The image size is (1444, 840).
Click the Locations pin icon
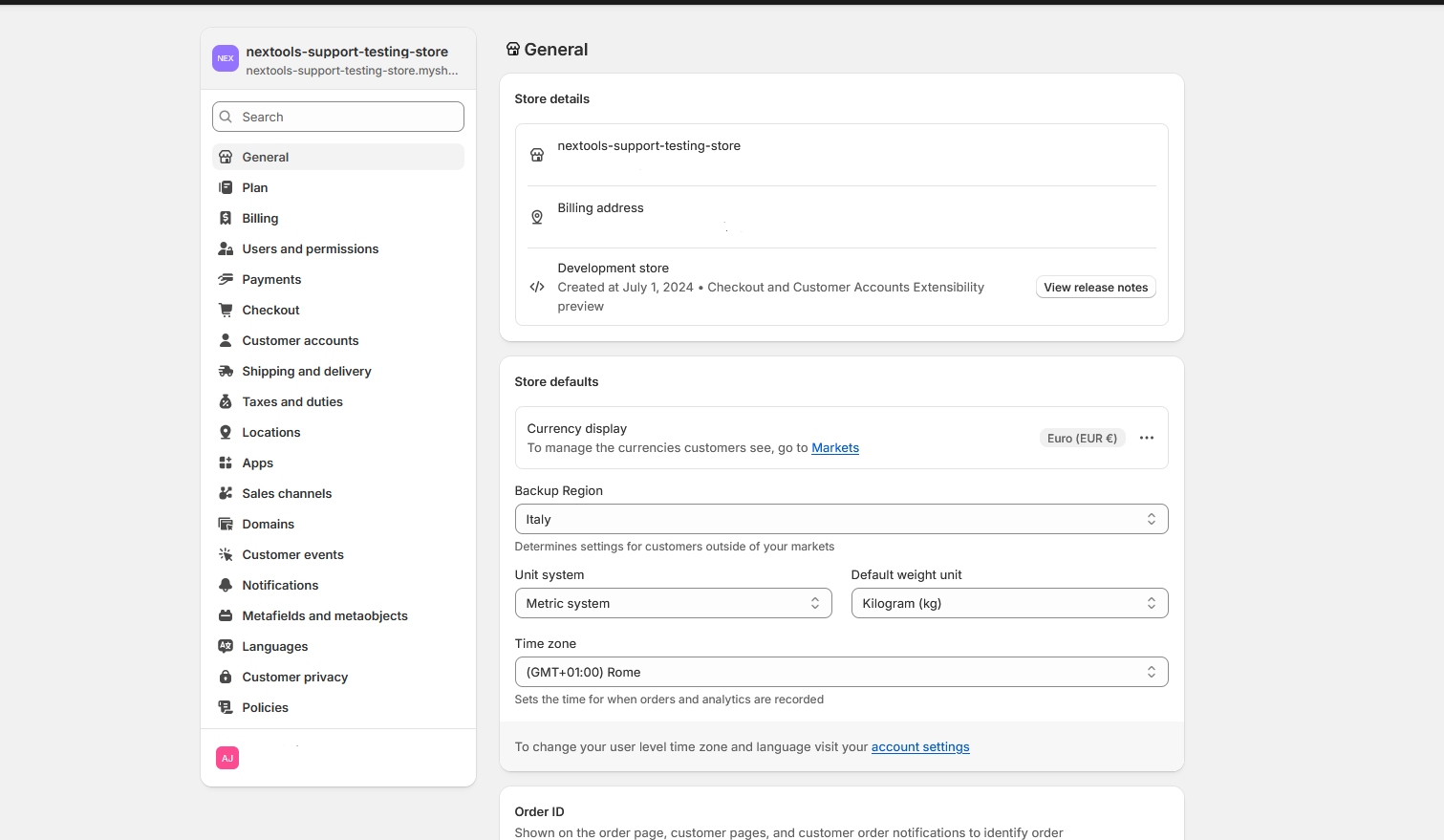(x=226, y=432)
